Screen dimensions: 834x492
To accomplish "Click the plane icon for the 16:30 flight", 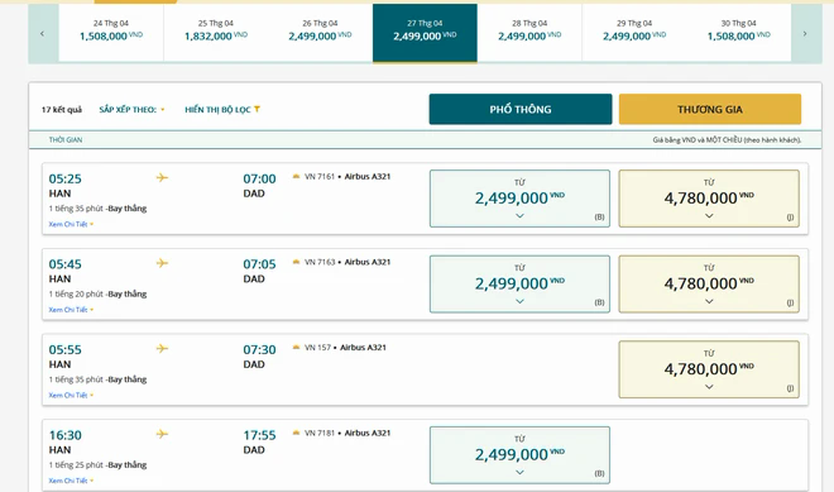I will [x=162, y=434].
